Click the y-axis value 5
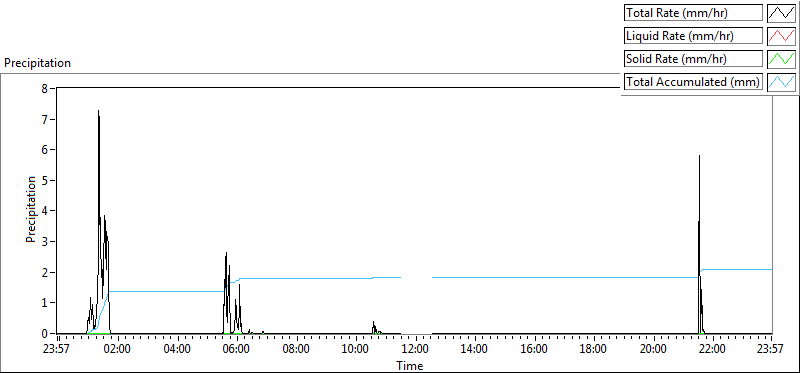The height and width of the screenshot is (373, 800). click(44, 180)
